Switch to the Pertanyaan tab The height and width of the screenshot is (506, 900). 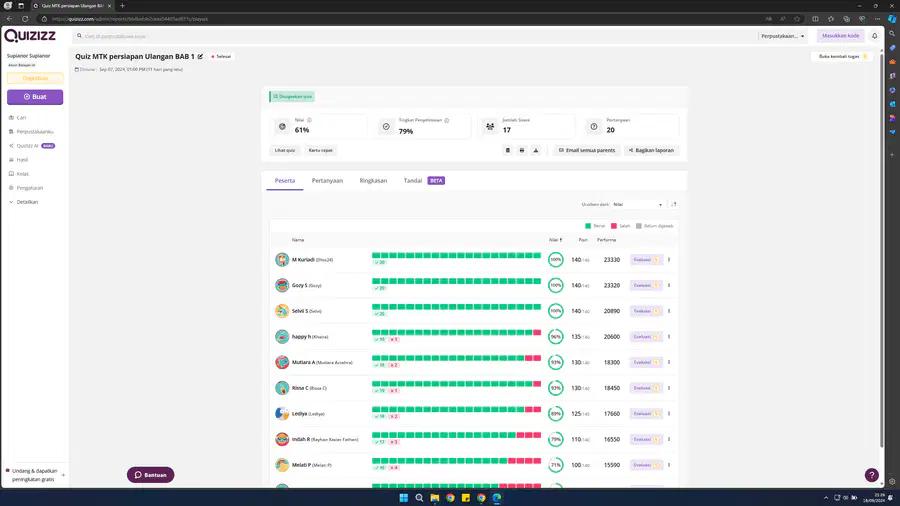tap(327, 181)
